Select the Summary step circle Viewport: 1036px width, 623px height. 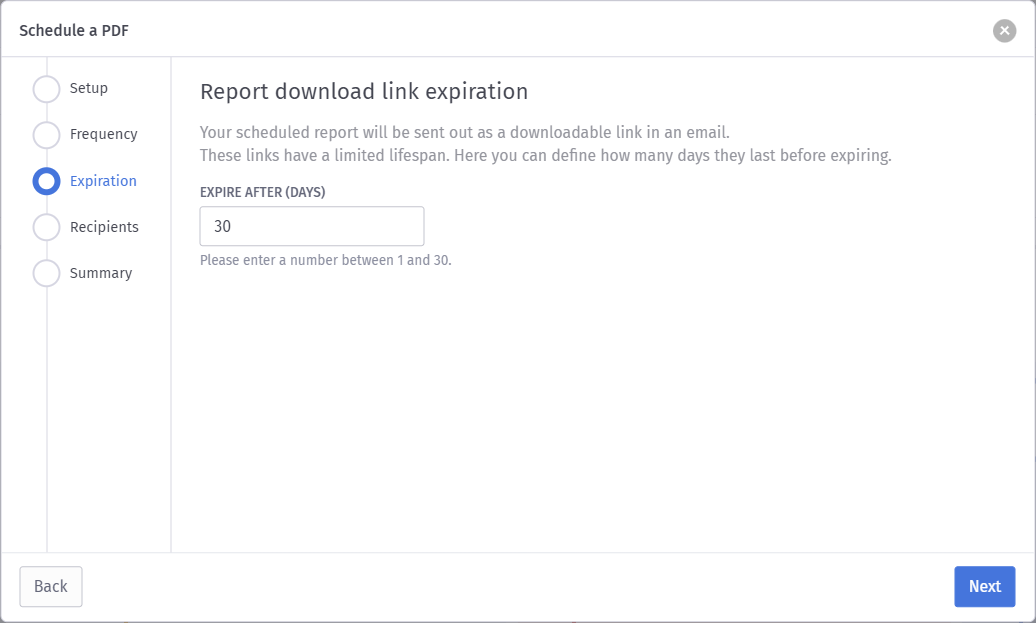click(46, 274)
